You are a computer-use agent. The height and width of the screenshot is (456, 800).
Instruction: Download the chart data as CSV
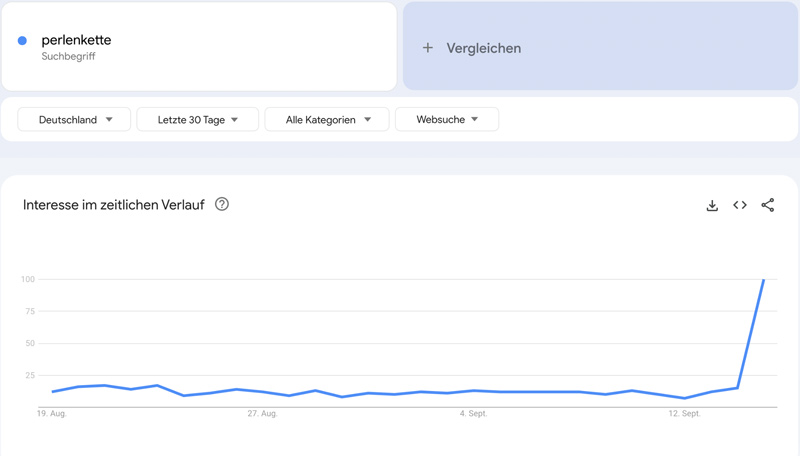tap(712, 205)
